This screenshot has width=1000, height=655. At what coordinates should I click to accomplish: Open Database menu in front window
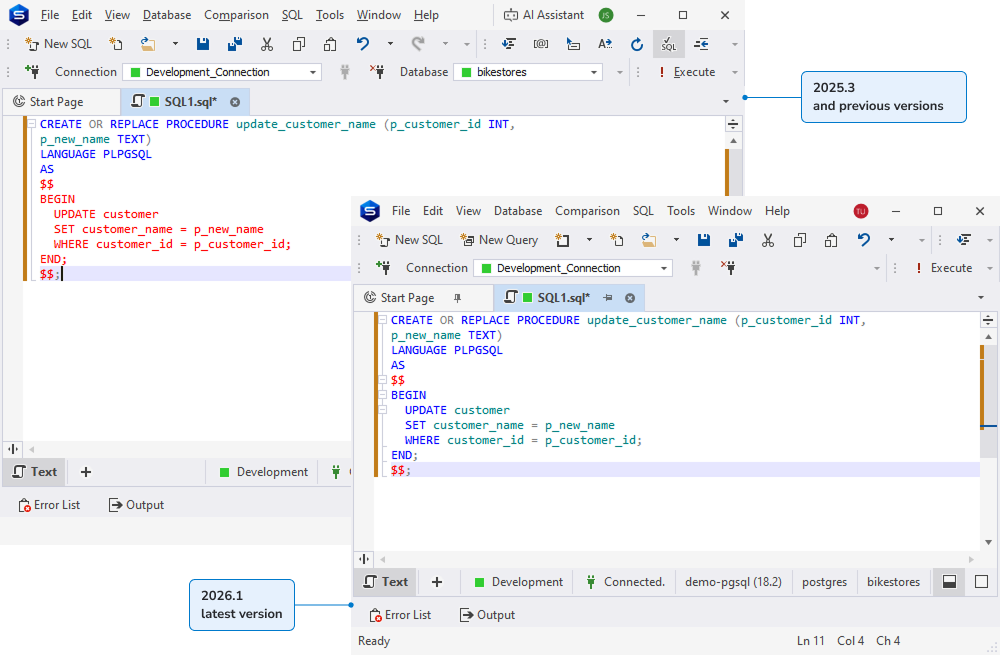click(x=518, y=210)
